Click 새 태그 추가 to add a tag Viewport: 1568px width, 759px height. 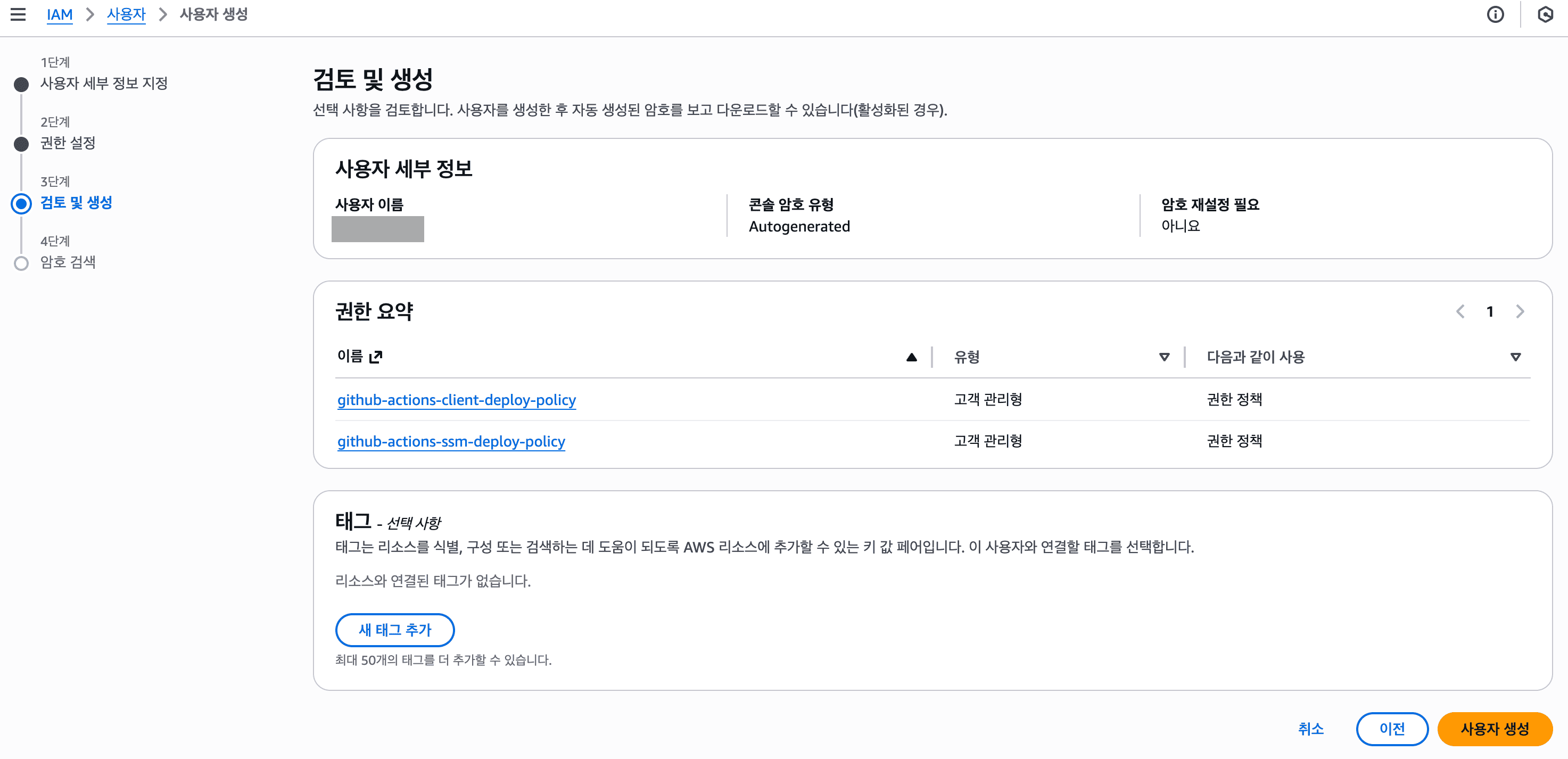point(394,630)
